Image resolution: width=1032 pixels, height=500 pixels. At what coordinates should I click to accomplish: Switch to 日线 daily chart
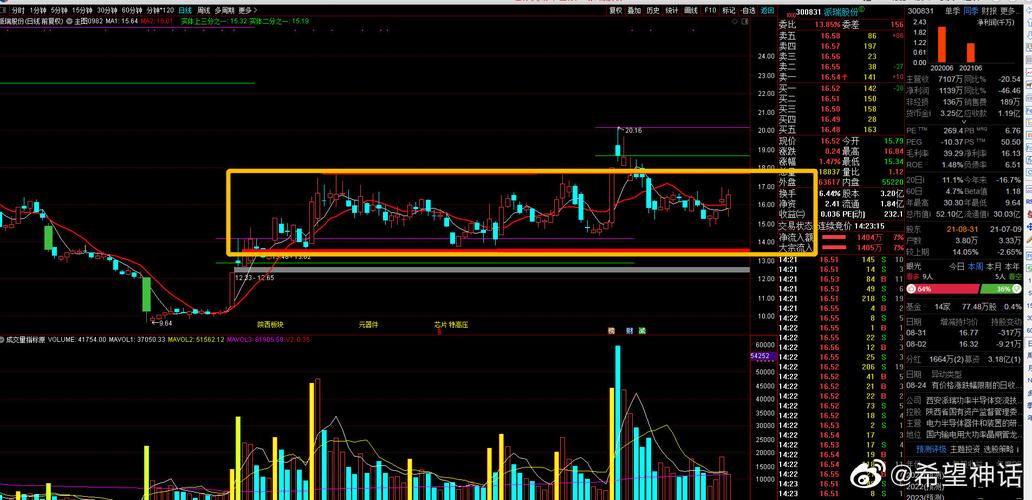point(186,11)
